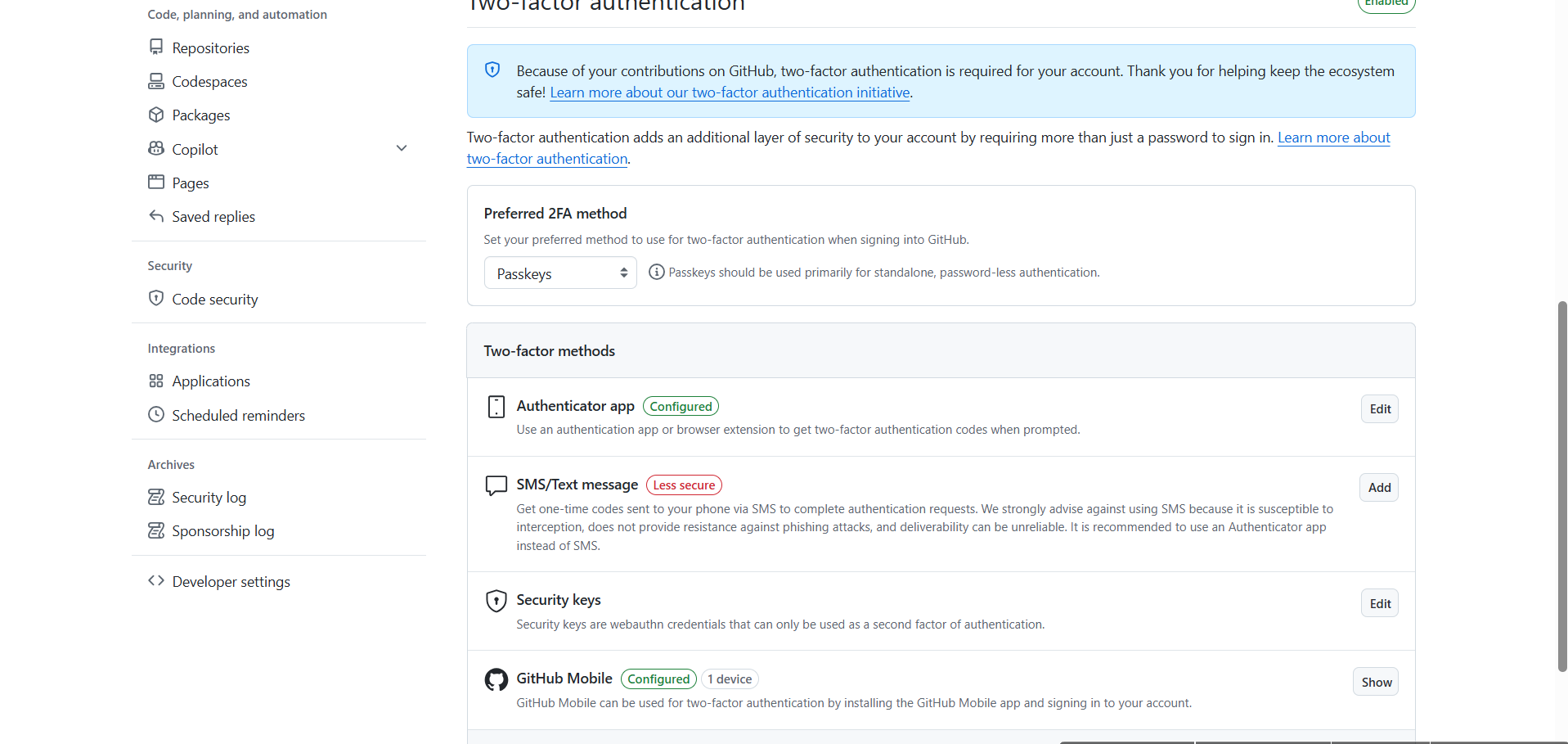Open Security log from Archives
Image resolution: width=1568 pixels, height=744 pixels.
point(209,497)
